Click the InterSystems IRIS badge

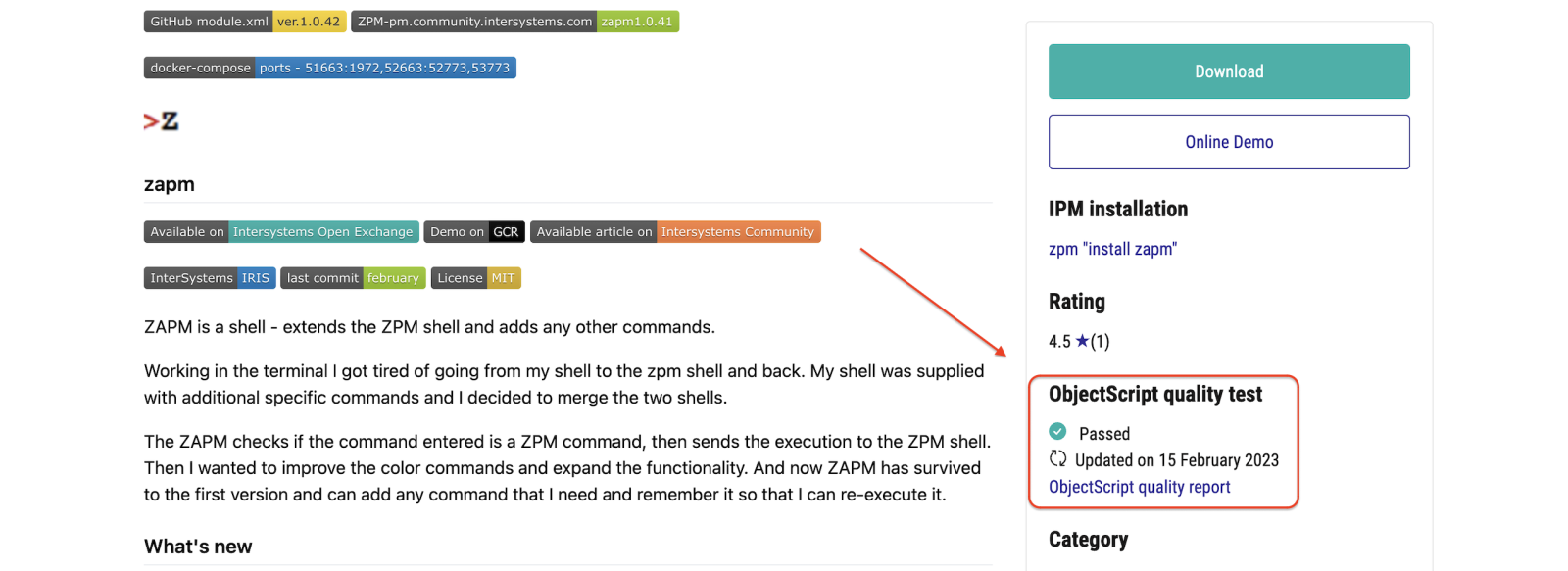[210, 278]
